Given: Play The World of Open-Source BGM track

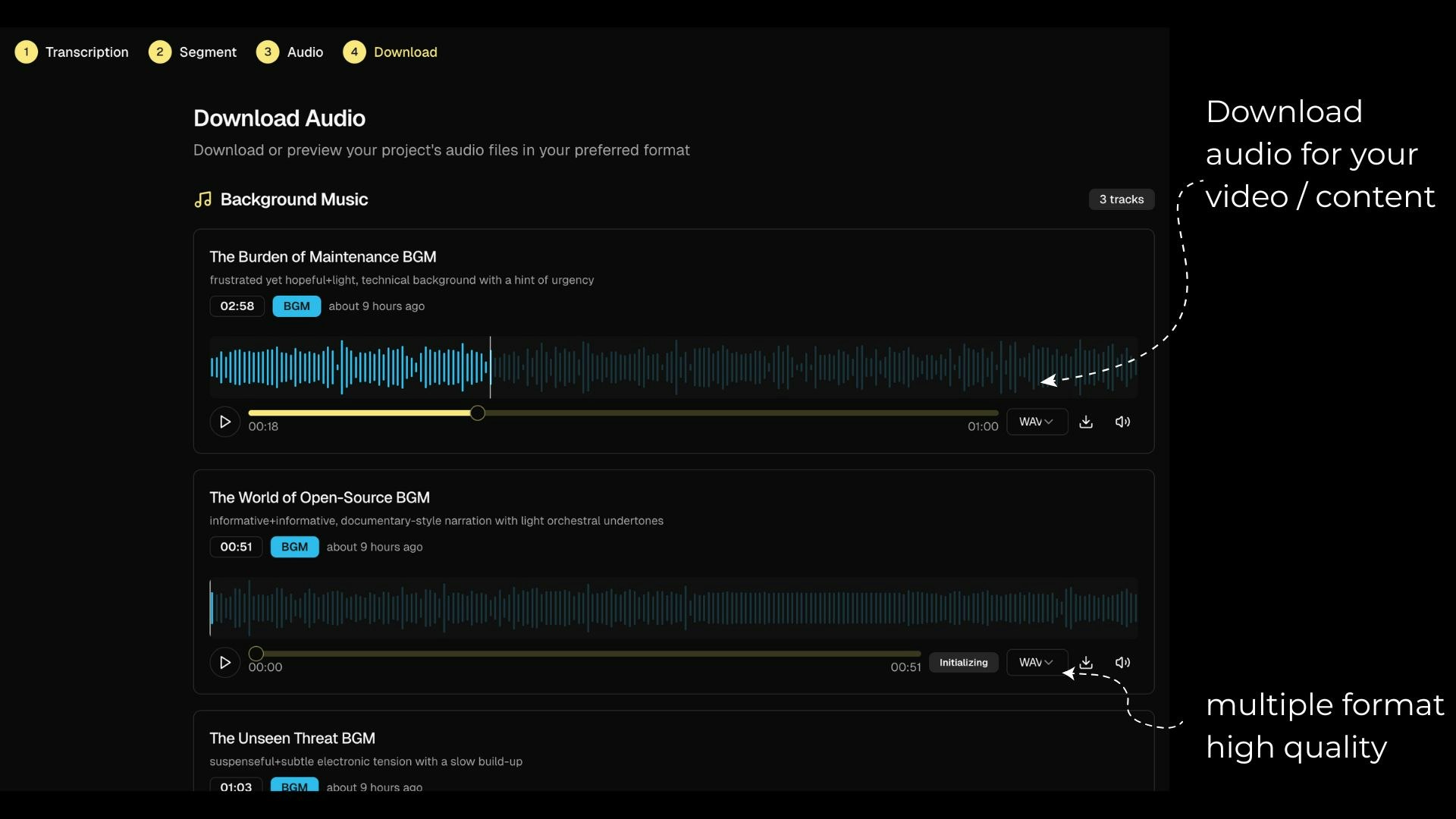Looking at the screenshot, I should 224,663.
